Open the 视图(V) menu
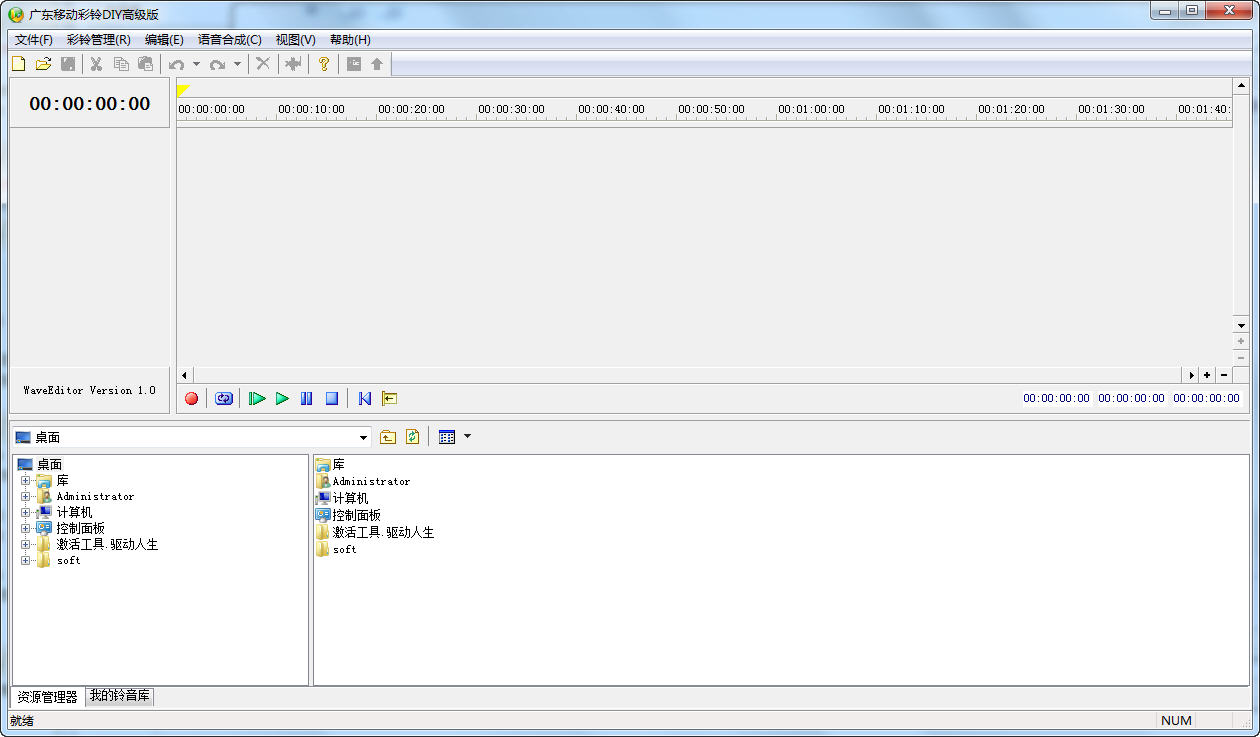Image resolution: width=1260 pixels, height=737 pixels. pyautogui.click(x=296, y=40)
